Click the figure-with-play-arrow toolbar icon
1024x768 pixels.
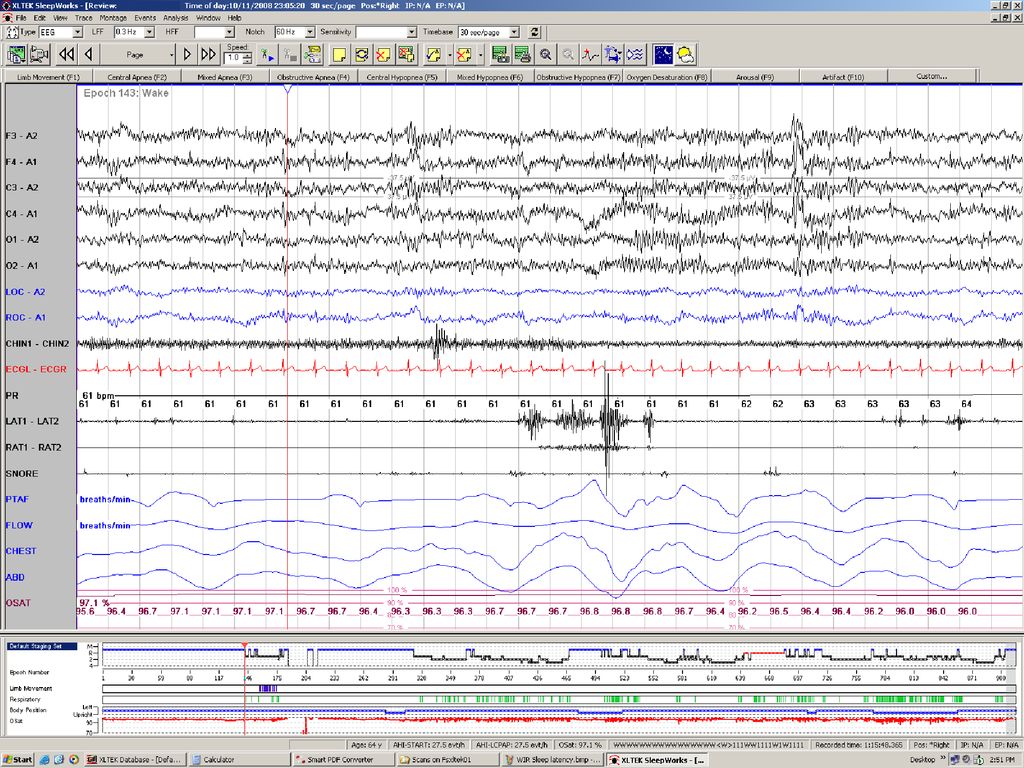pos(267,56)
